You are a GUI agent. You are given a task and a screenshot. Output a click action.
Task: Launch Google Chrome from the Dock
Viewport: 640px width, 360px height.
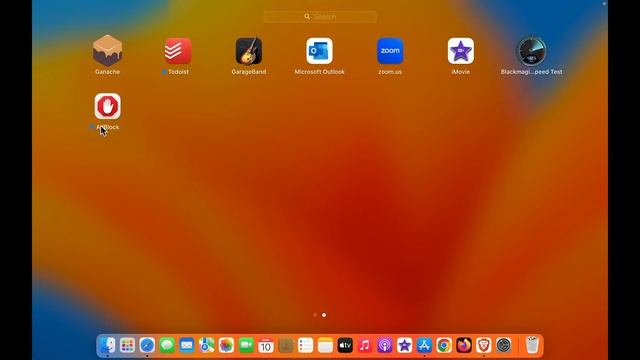pos(444,345)
